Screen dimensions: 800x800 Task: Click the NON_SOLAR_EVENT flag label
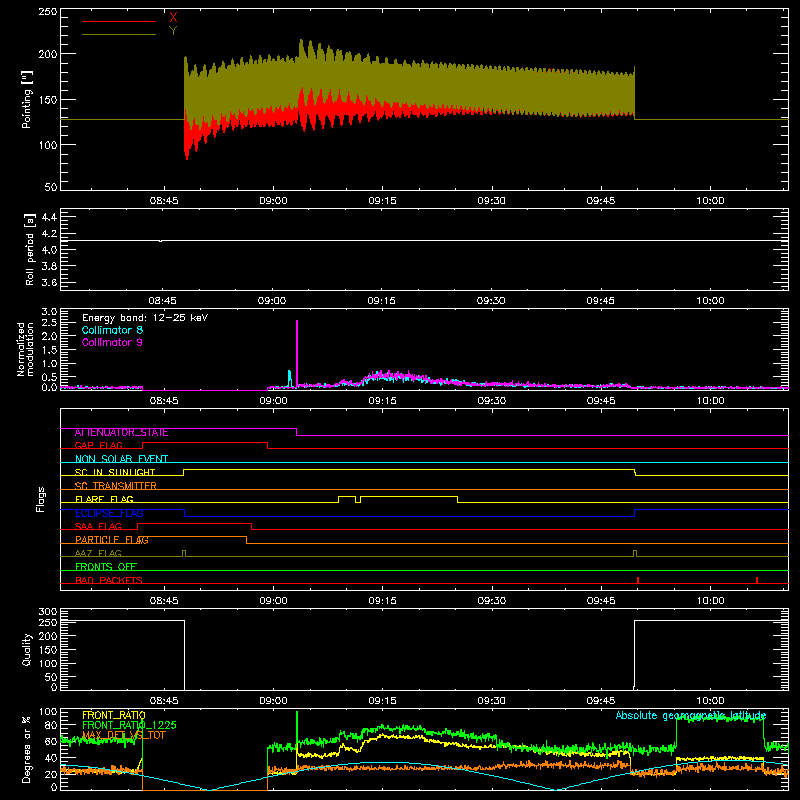point(121,459)
